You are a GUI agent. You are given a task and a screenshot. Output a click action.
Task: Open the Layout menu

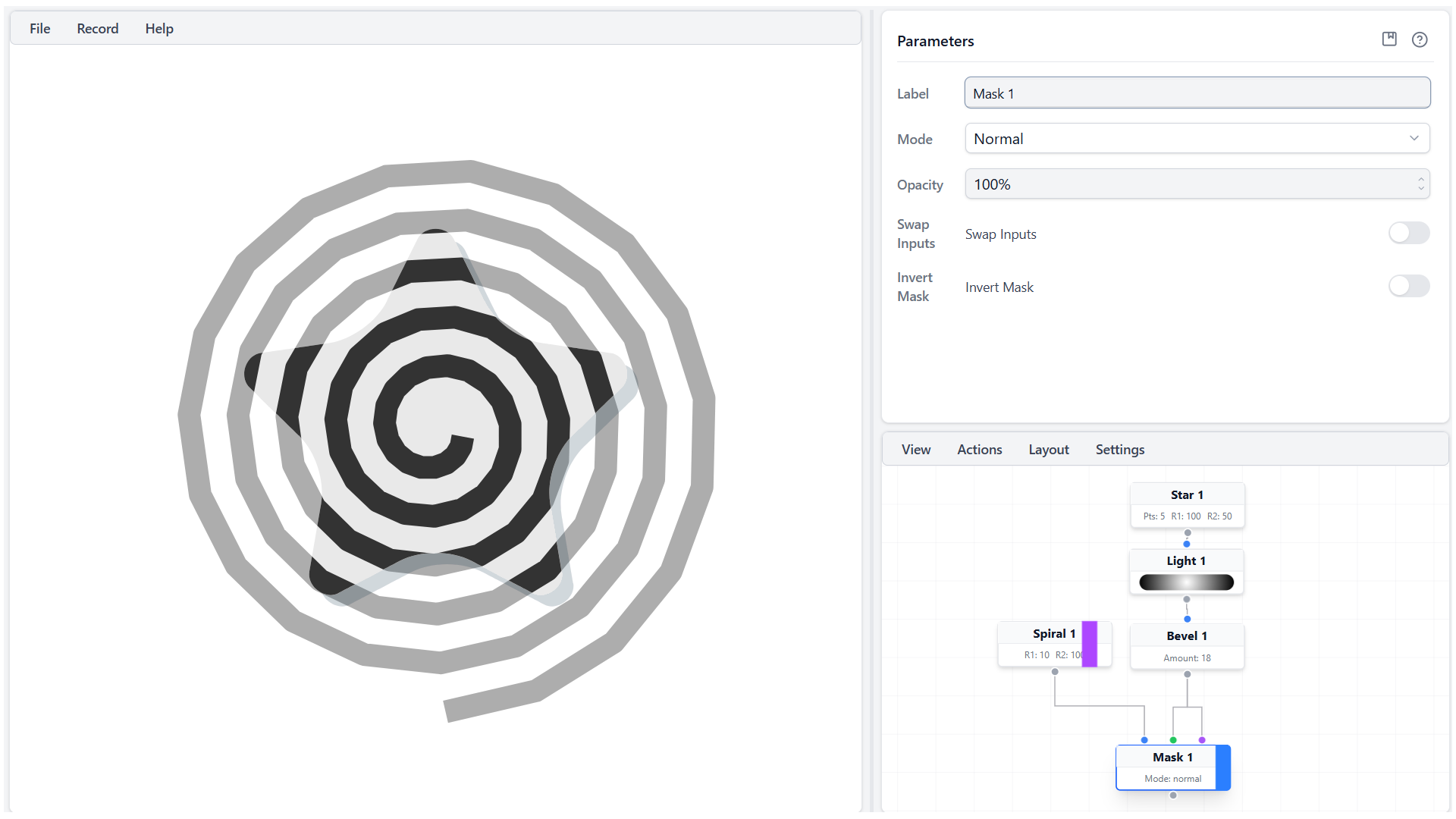[x=1048, y=450]
